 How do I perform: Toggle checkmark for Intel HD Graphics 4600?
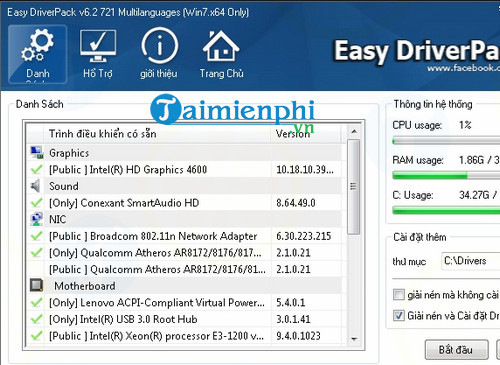point(36,169)
